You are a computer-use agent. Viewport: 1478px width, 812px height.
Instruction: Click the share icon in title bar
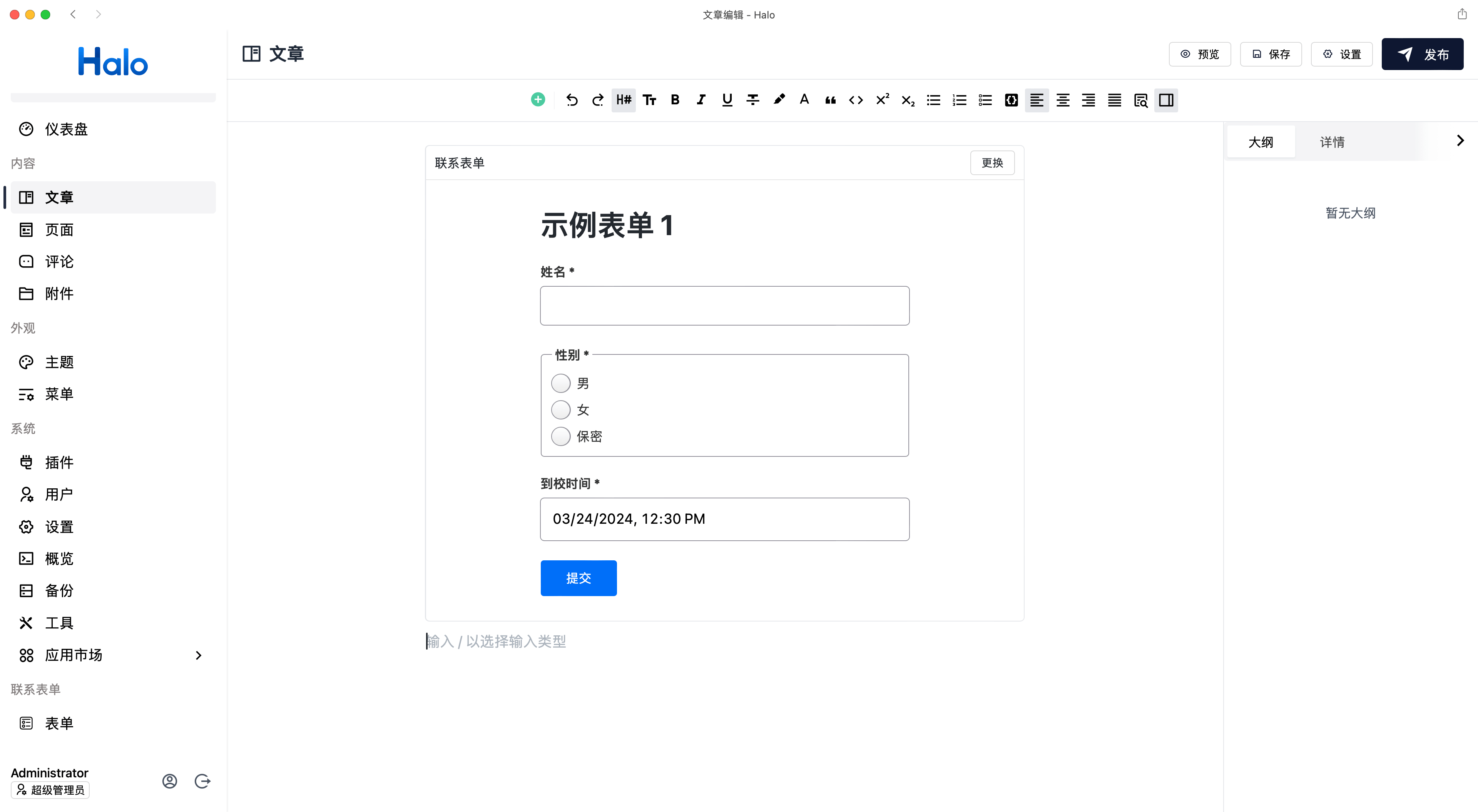point(1462,14)
